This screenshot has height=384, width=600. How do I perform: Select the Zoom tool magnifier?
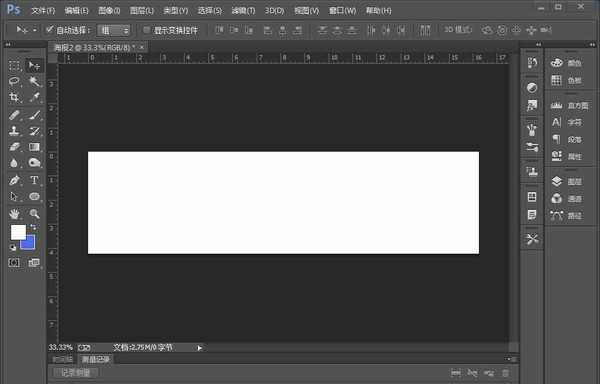(34, 213)
